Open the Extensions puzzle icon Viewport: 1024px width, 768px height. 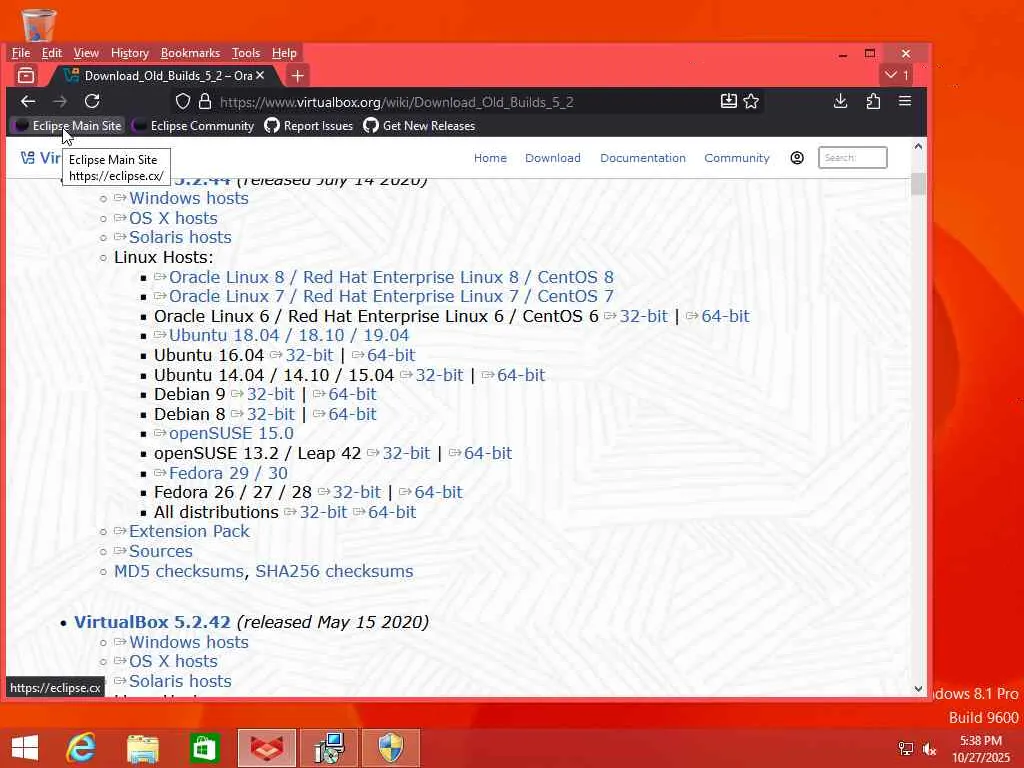click(873, 101)
